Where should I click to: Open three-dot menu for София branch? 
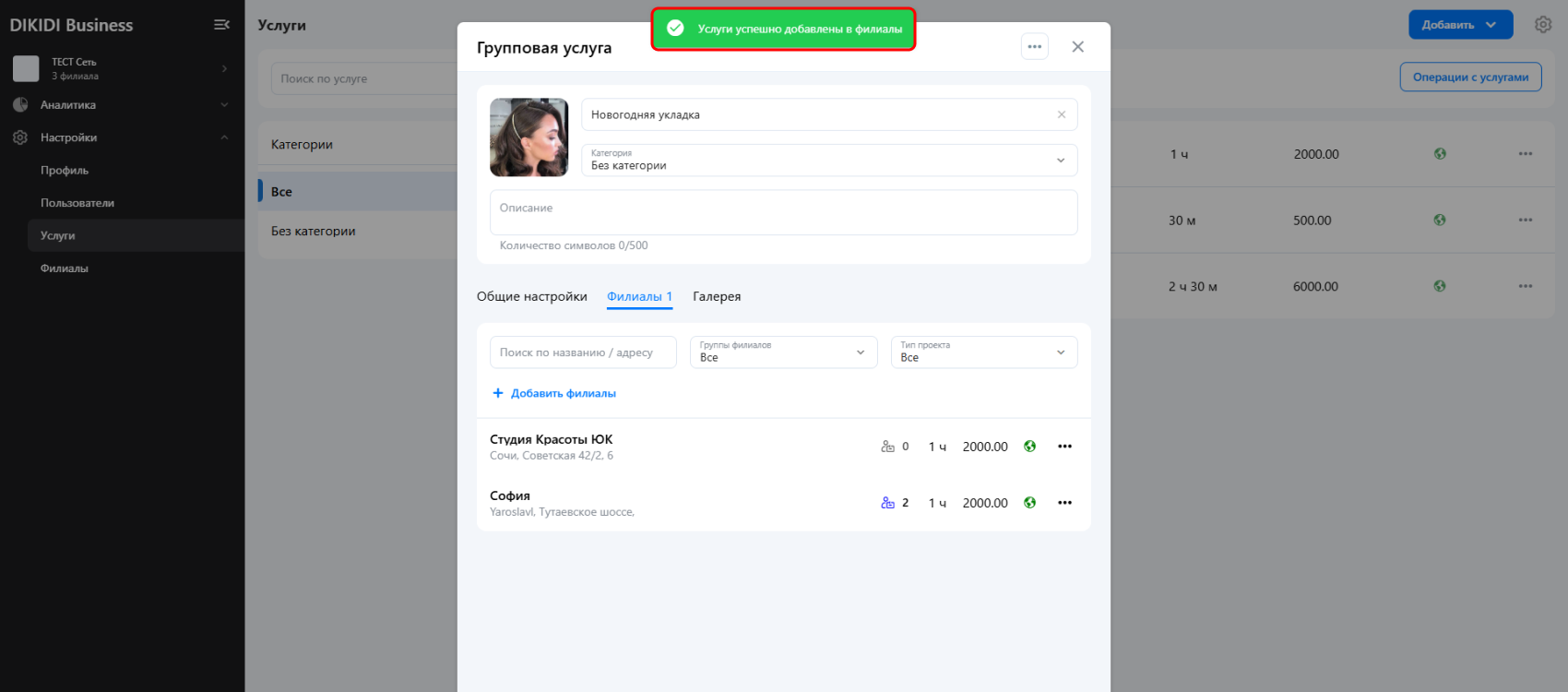pyautogui.click(x=1064, y=503)
